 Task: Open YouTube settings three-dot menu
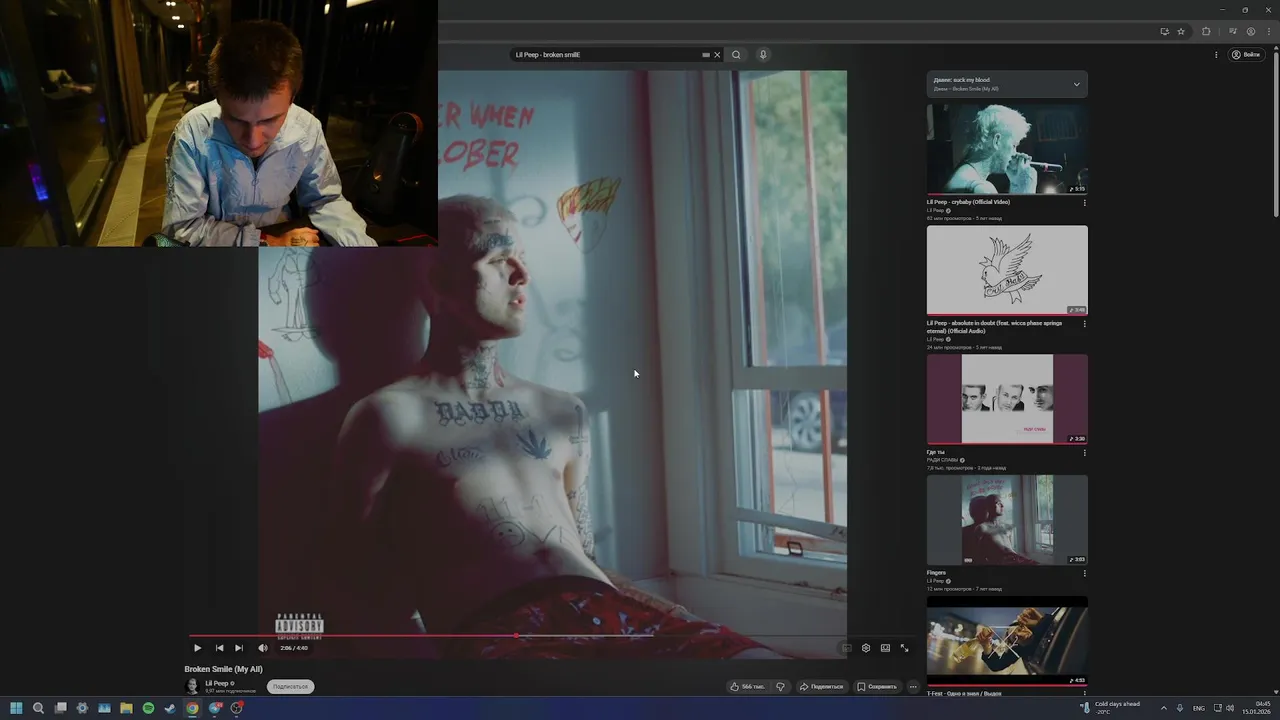1216,55
